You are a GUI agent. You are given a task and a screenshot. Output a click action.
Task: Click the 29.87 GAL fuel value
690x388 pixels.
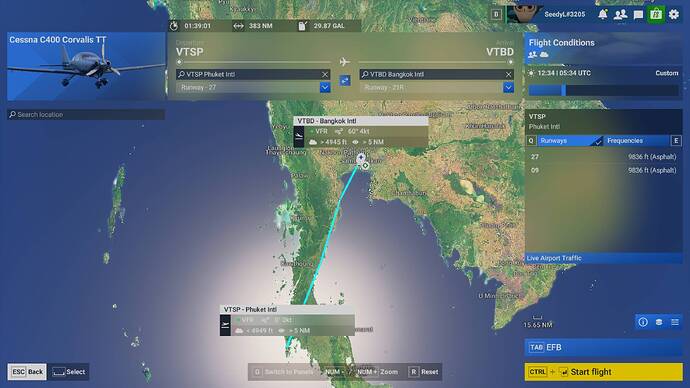pos(329,26)
